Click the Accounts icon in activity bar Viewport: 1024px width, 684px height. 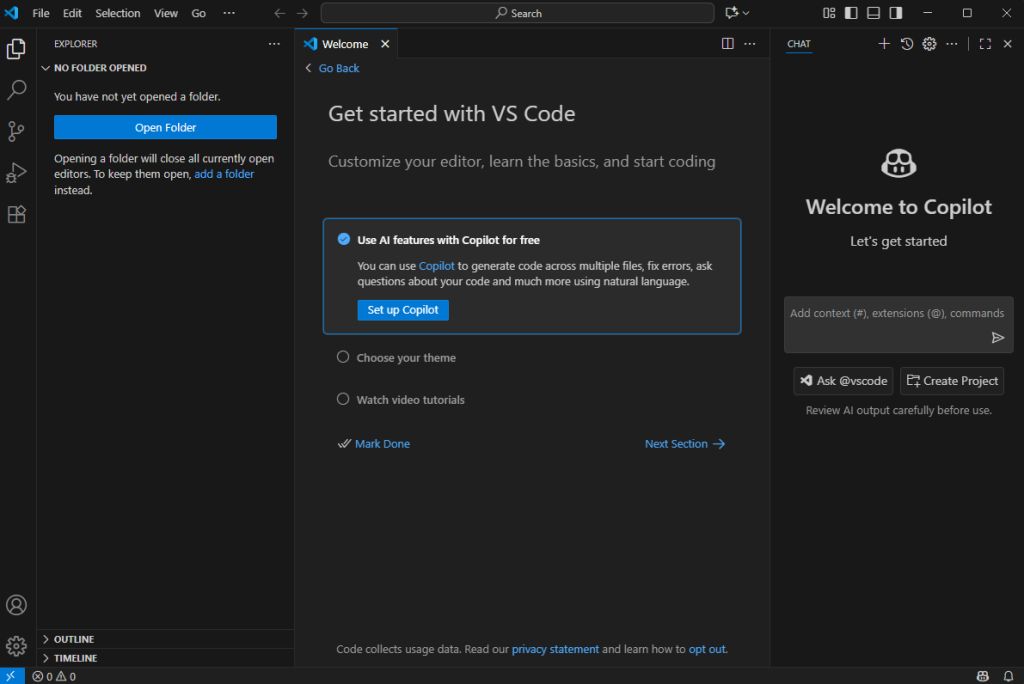[17, 605]
